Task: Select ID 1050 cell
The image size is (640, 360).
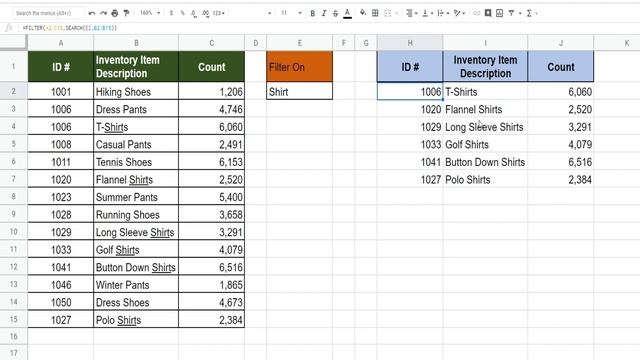Action: tap(61, 302)
